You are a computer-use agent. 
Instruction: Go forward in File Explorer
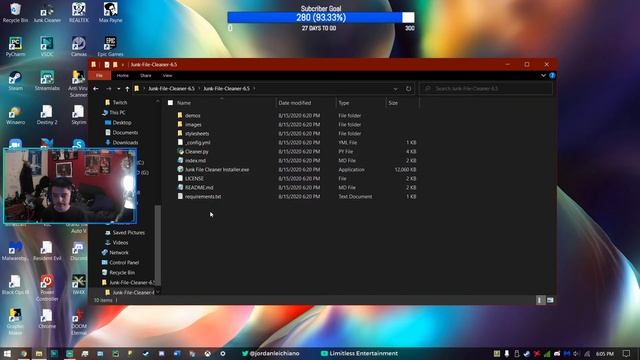tap(108, 89)
